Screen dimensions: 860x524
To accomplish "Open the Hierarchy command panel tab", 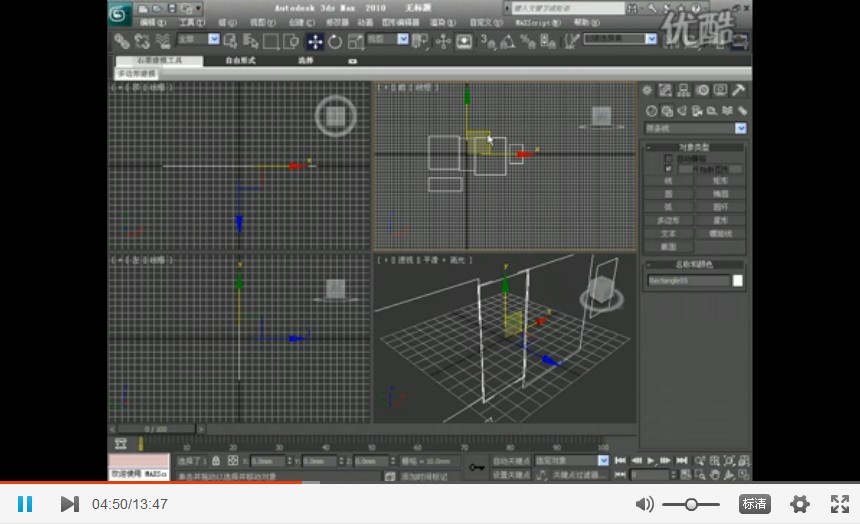I will tap(683, 91).
